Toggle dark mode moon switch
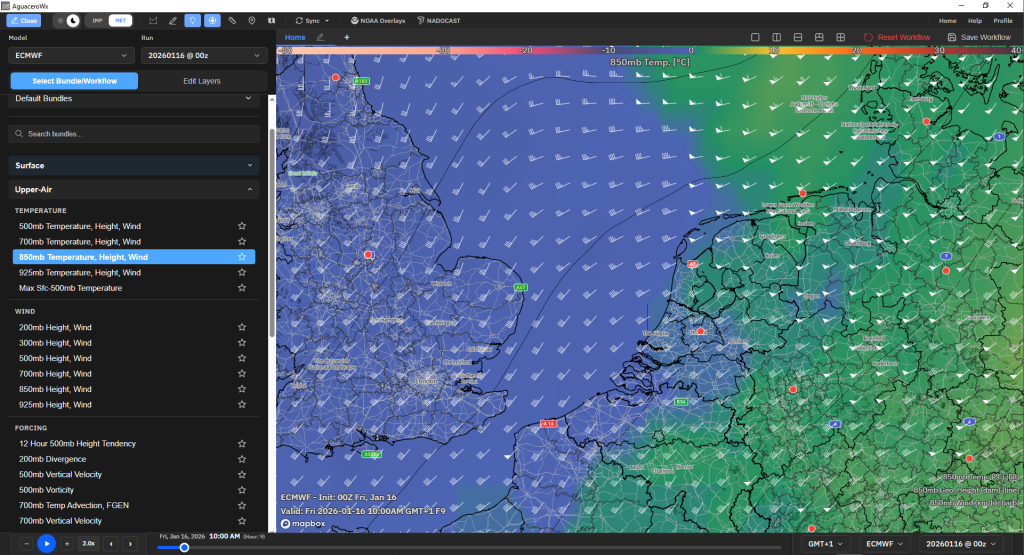This screenshot has width=1024, height=555. [x=73, y=21]
